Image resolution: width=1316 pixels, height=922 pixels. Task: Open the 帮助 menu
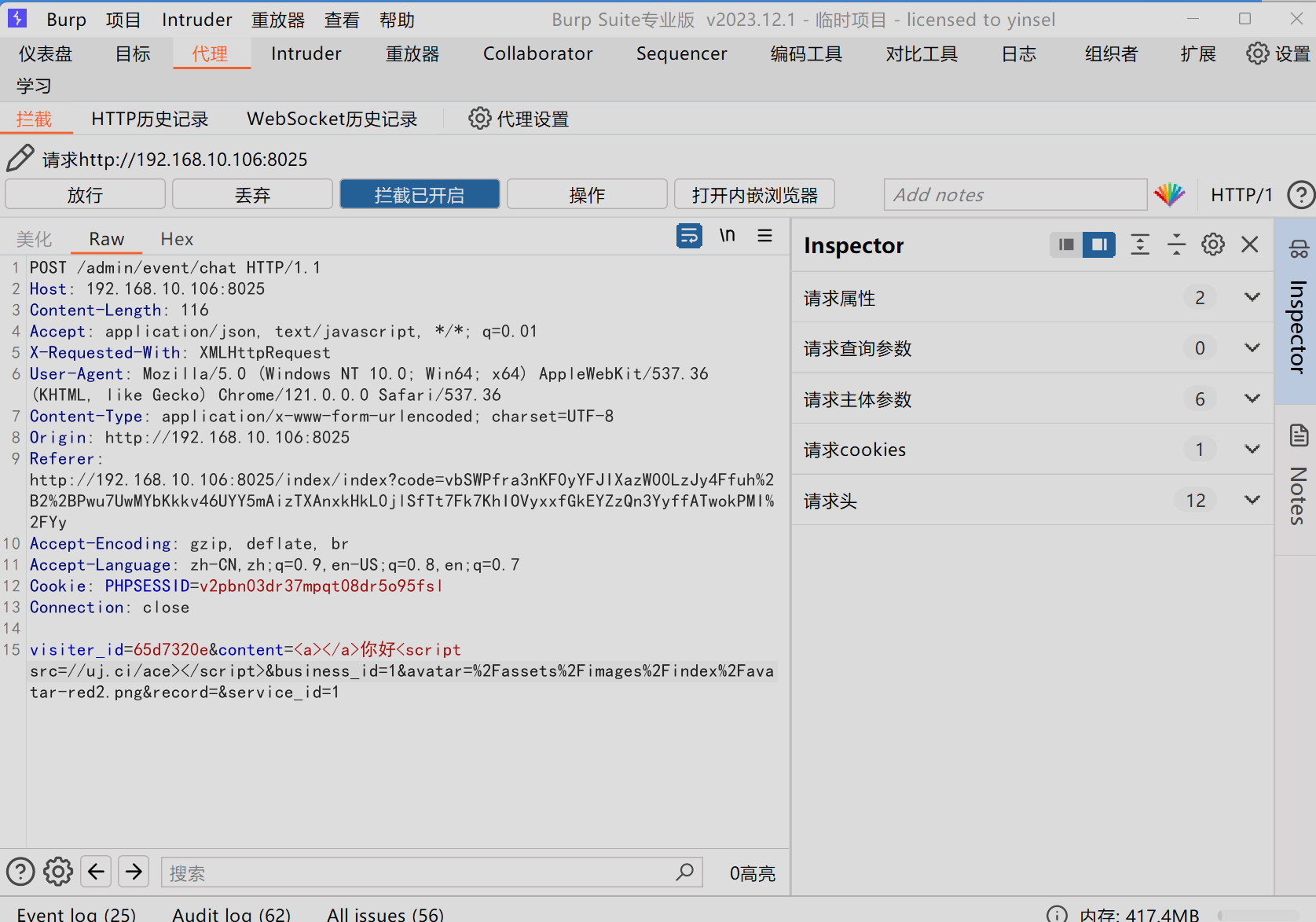397,20
